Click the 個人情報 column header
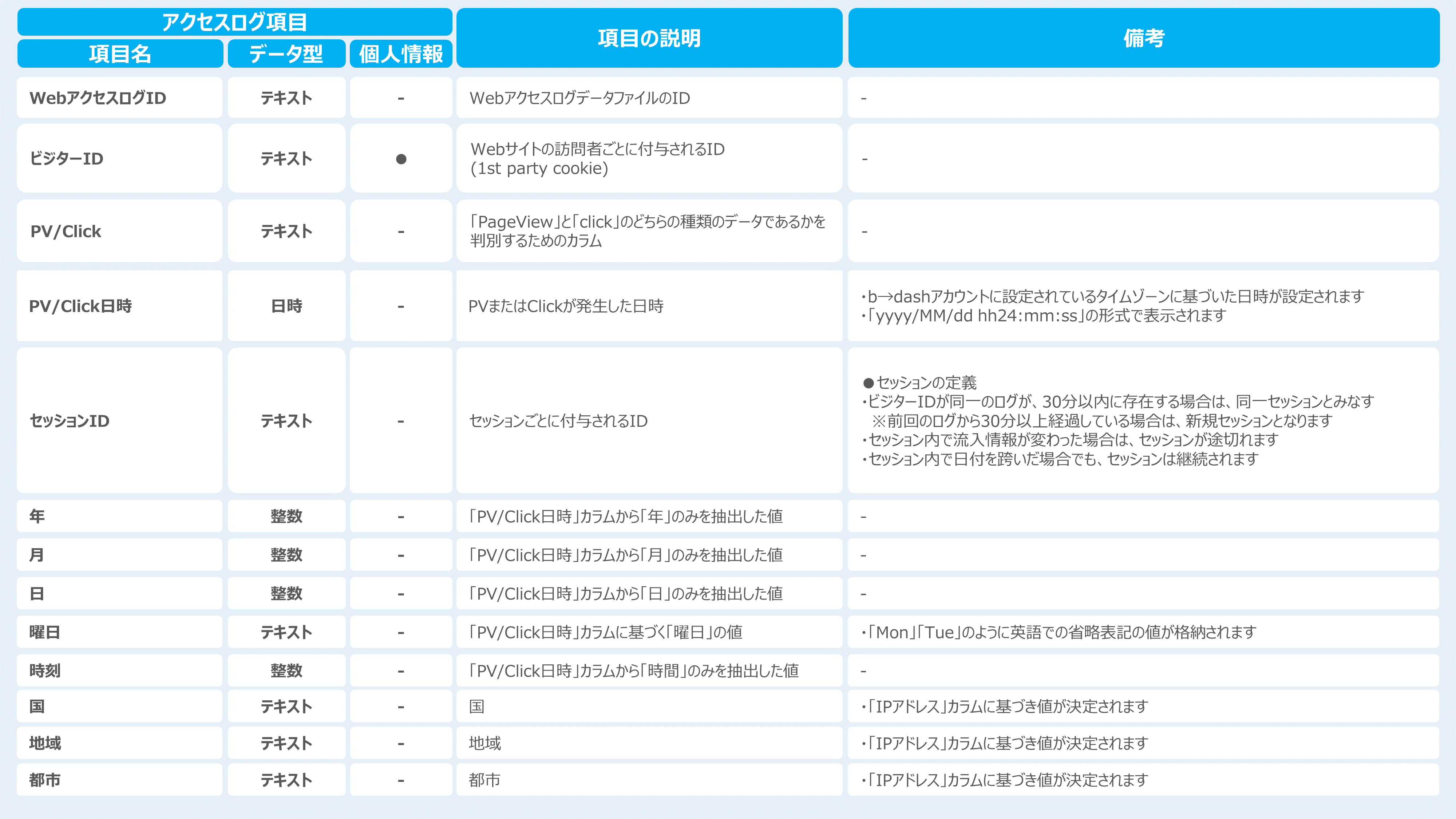This screenshot has width=1456, height=819. click(401, 54)
